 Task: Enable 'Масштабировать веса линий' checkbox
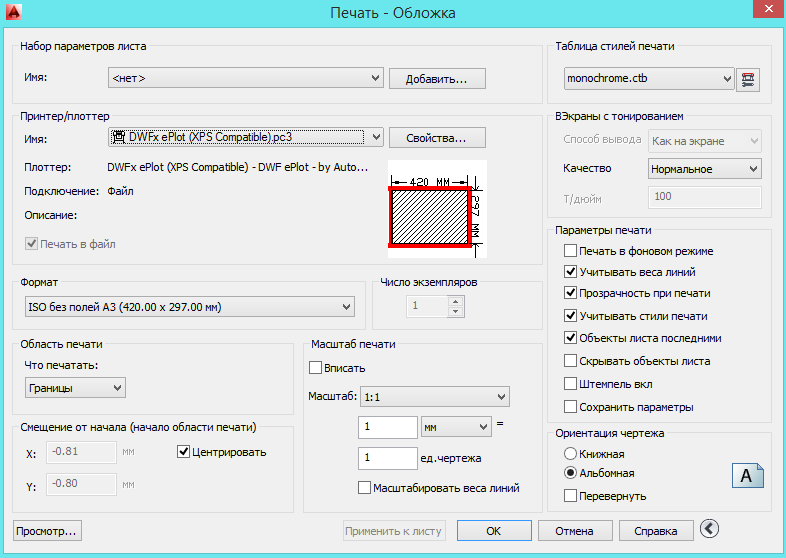364,487
